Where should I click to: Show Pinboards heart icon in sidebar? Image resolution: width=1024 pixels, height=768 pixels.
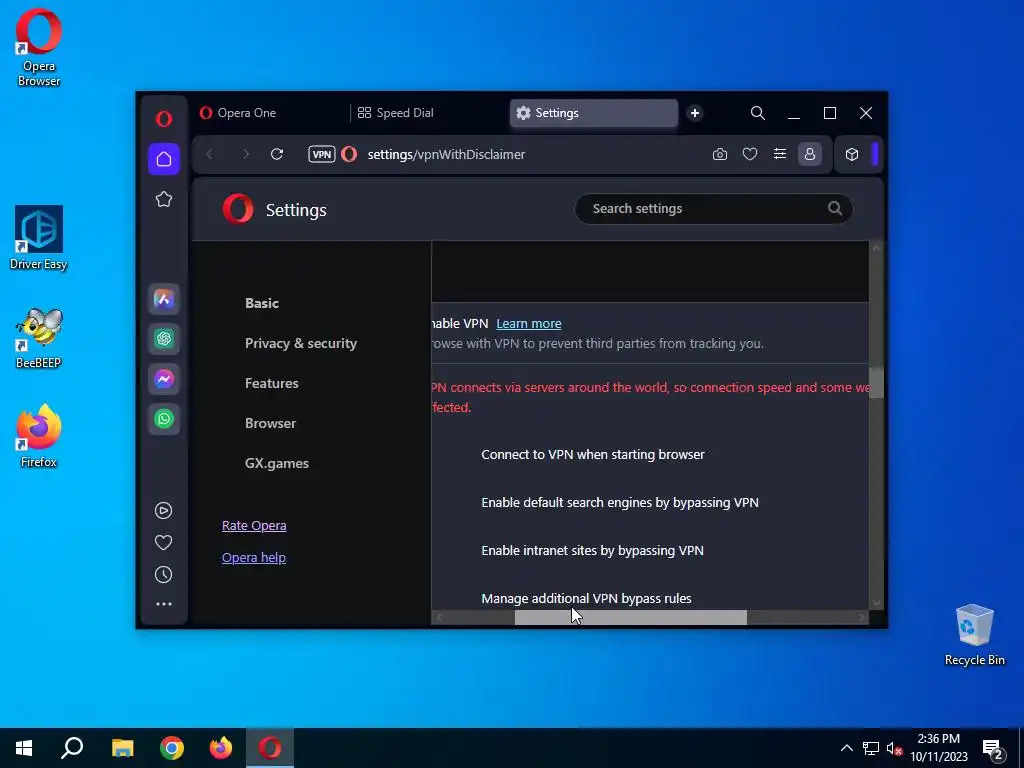click(163, 543)
